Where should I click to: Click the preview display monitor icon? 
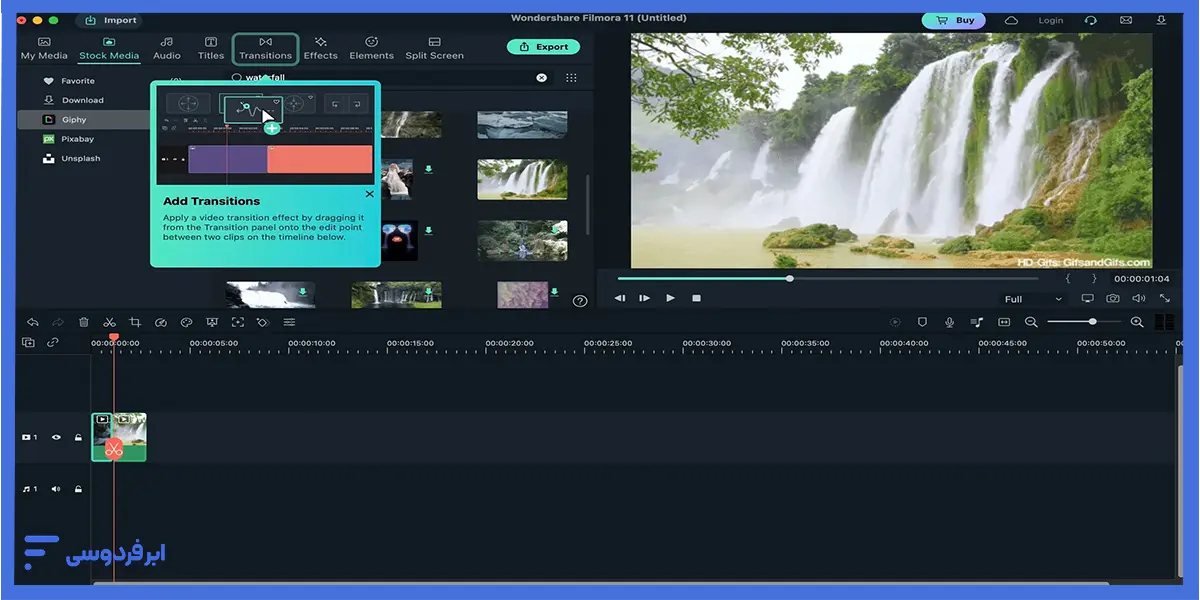[x=1088, y=298]
